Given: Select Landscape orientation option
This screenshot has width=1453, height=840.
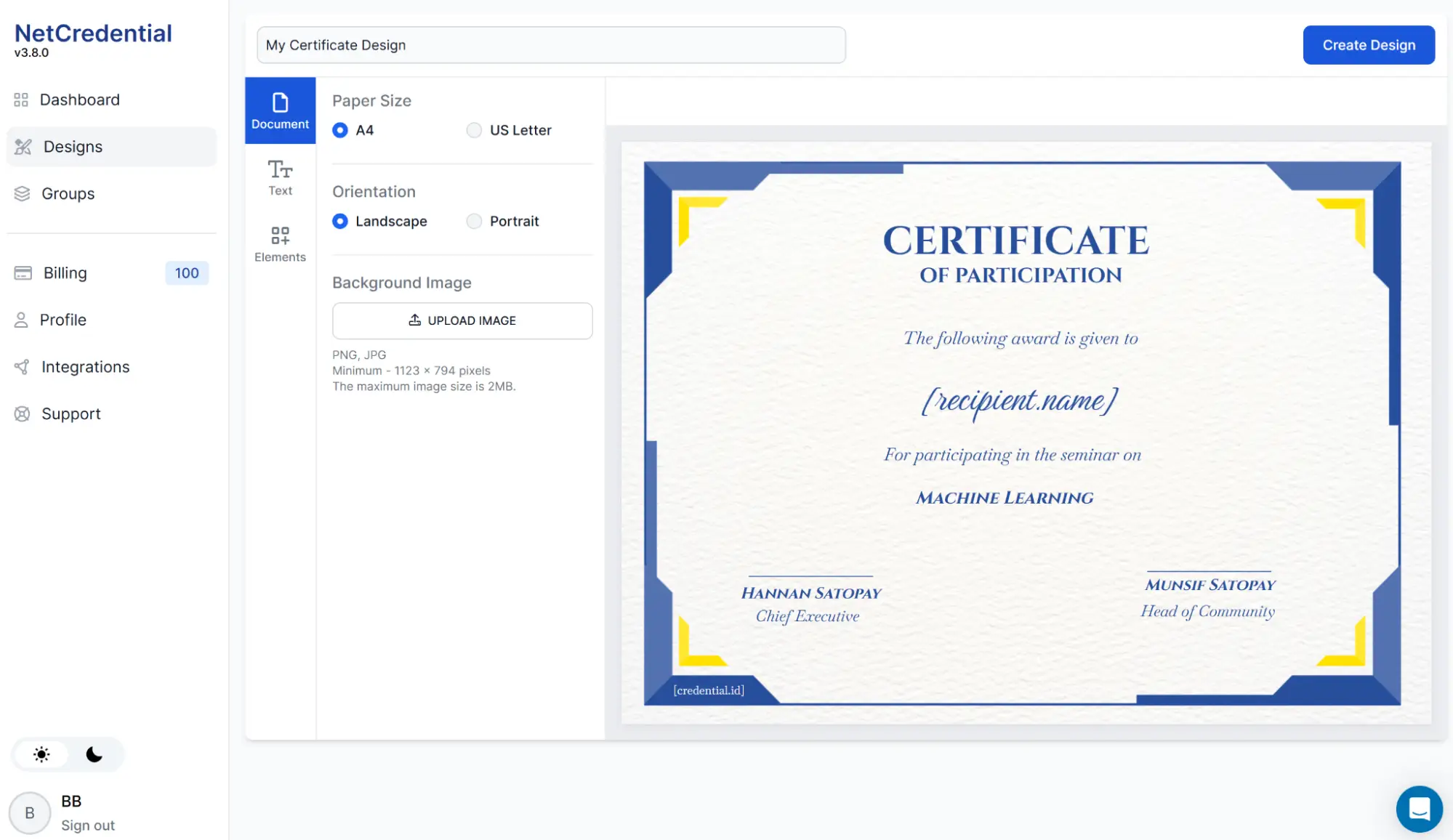Looking at the screenshot, I should click(x=339, y=221).
